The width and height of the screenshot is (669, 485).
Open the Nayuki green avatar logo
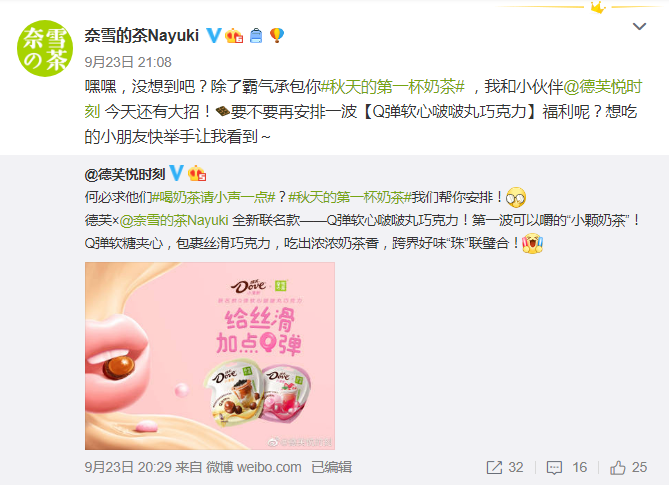pos(45,48)
